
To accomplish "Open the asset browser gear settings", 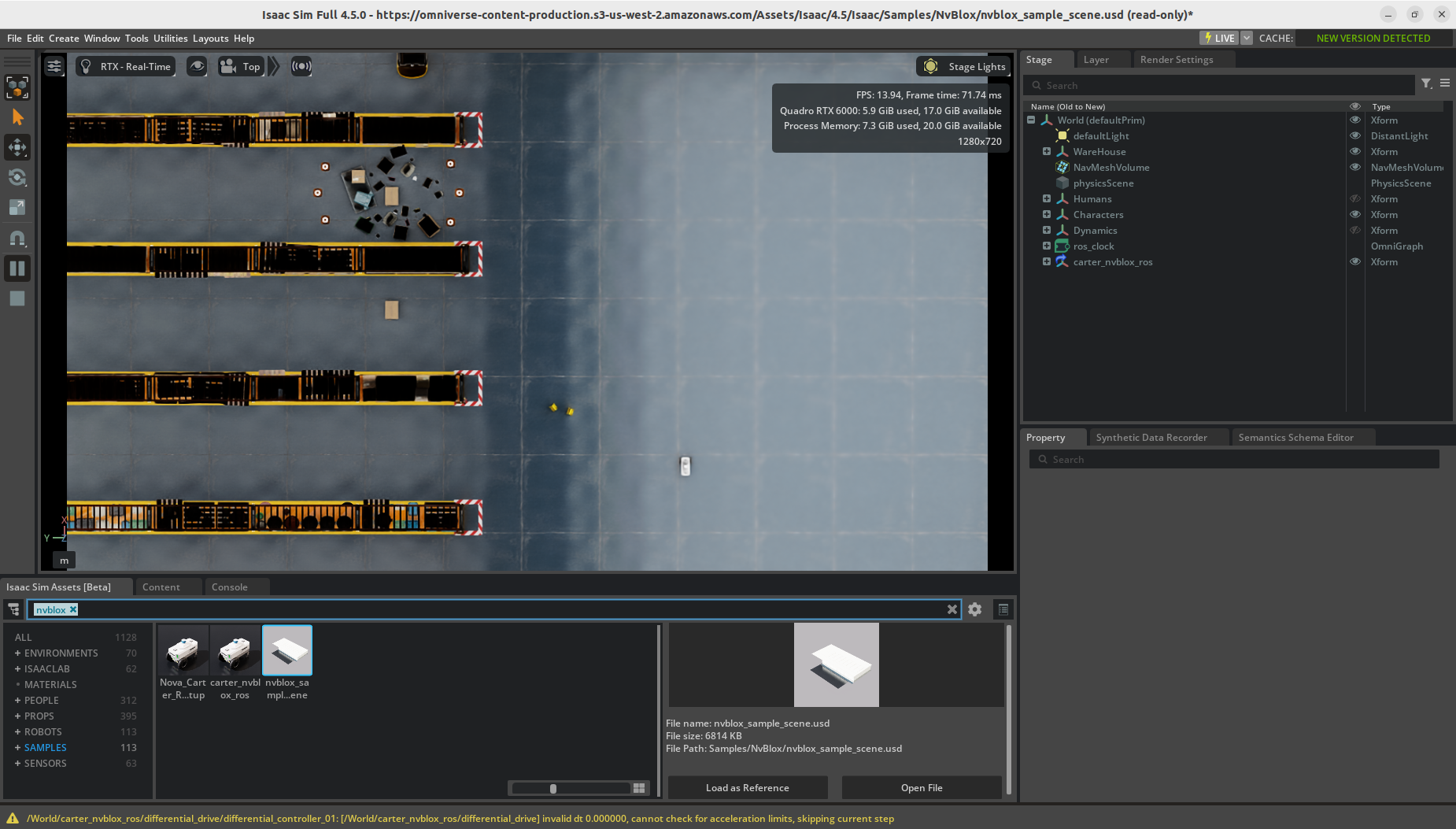I will (x=974, y=609).
